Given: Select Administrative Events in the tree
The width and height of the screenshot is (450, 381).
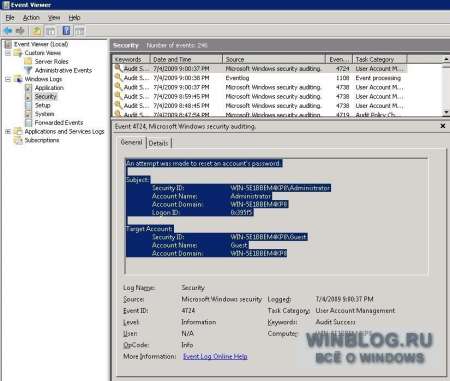Looking at the screenshot, I should 63,70.
